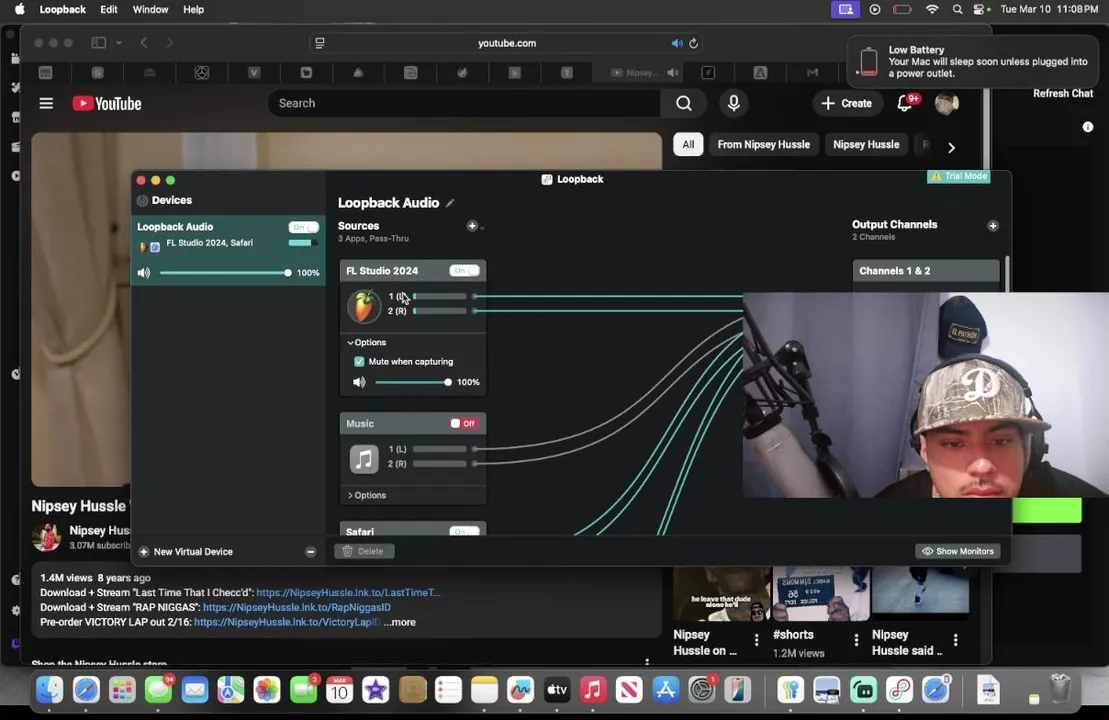The image size is (1109, 720).
Task: Open the RapNiggasID download link
Action: tap(296, 608)
